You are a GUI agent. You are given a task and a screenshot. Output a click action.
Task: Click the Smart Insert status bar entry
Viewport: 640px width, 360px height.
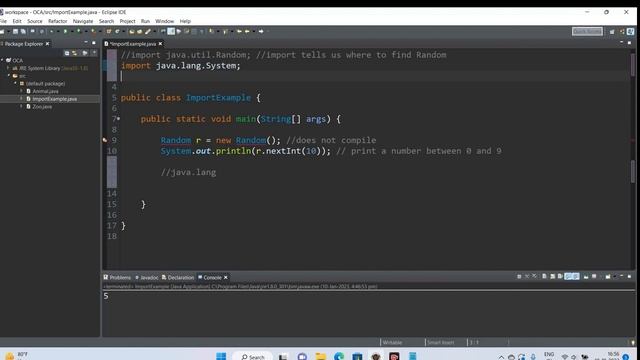point(440,342)
